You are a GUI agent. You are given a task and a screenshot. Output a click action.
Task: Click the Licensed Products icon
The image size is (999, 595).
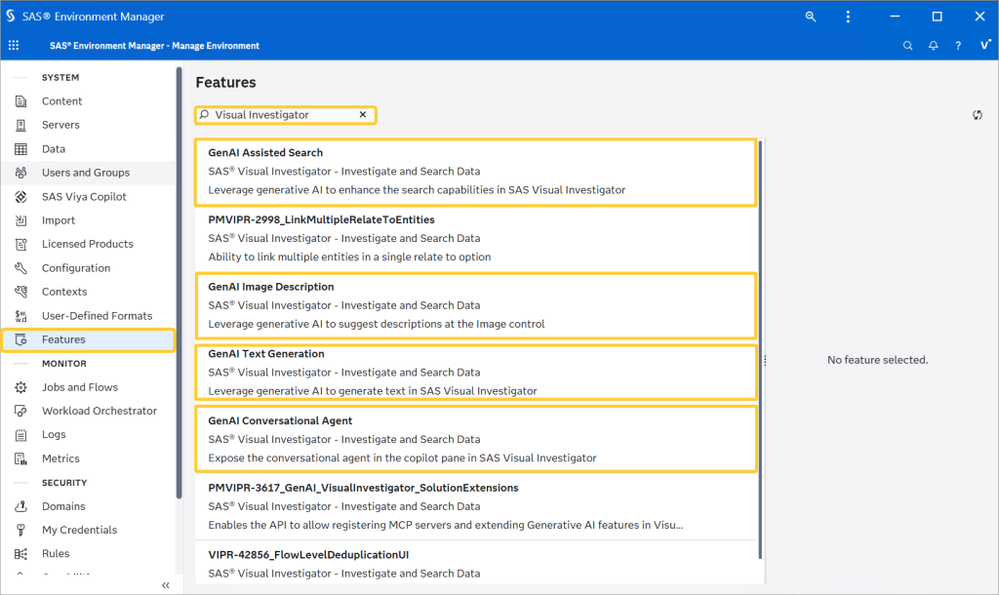[x=21, y=244]
